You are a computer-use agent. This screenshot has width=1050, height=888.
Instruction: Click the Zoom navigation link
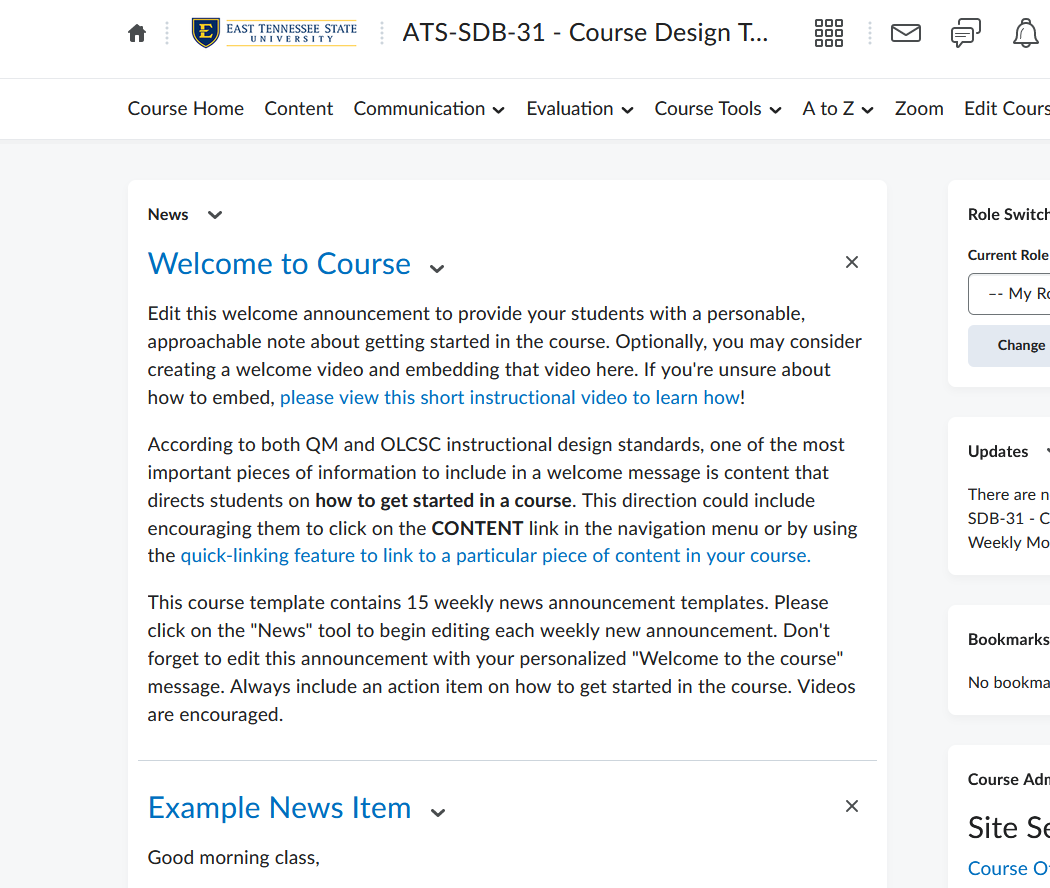tap(919, 109)
